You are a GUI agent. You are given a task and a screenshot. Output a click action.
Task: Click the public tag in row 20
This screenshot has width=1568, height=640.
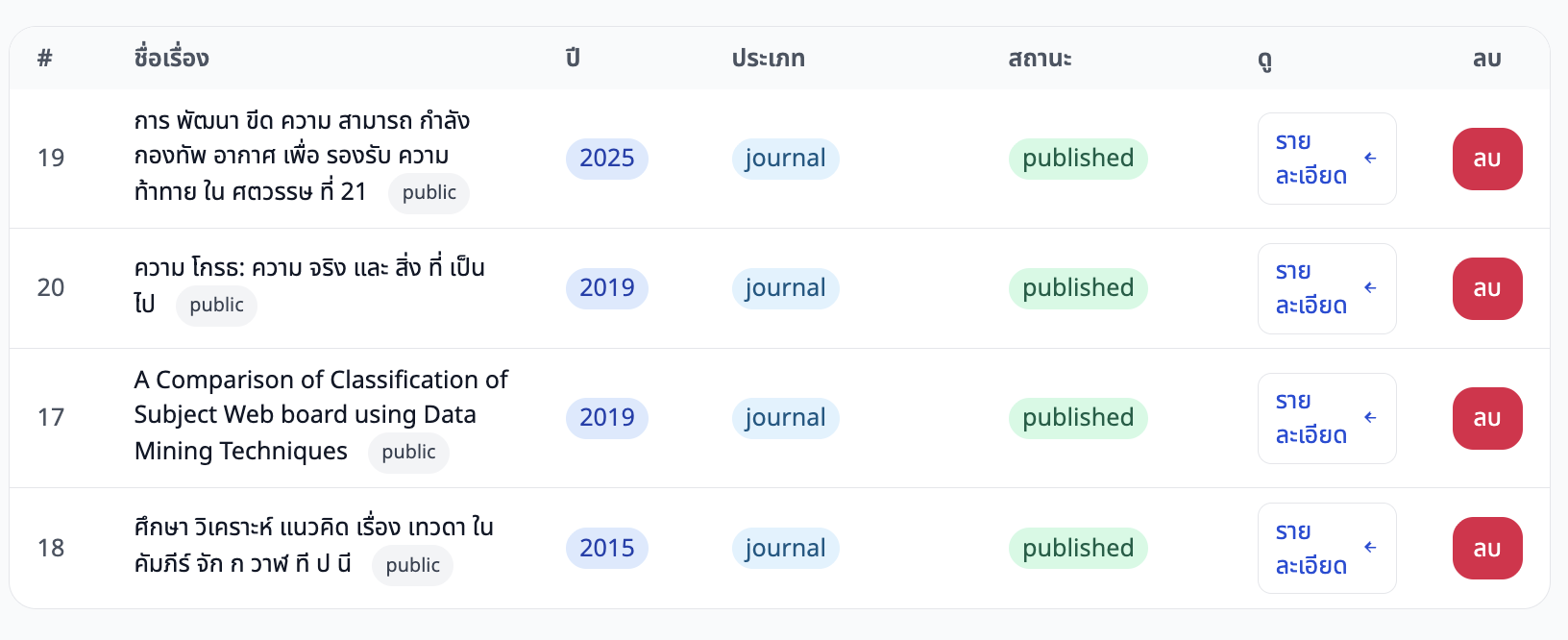(x=216, y=306)
